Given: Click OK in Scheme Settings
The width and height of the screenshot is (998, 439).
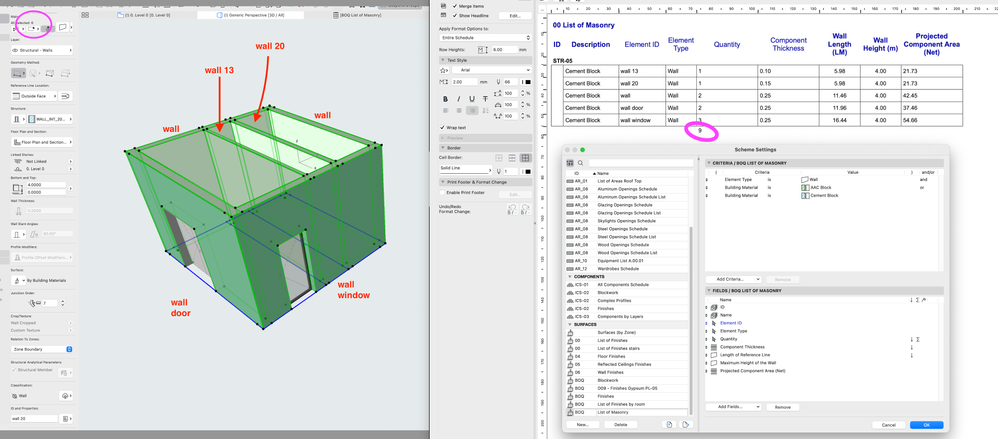Looking at the screenshot, I should pyautogui.click(x=926, y=425).
